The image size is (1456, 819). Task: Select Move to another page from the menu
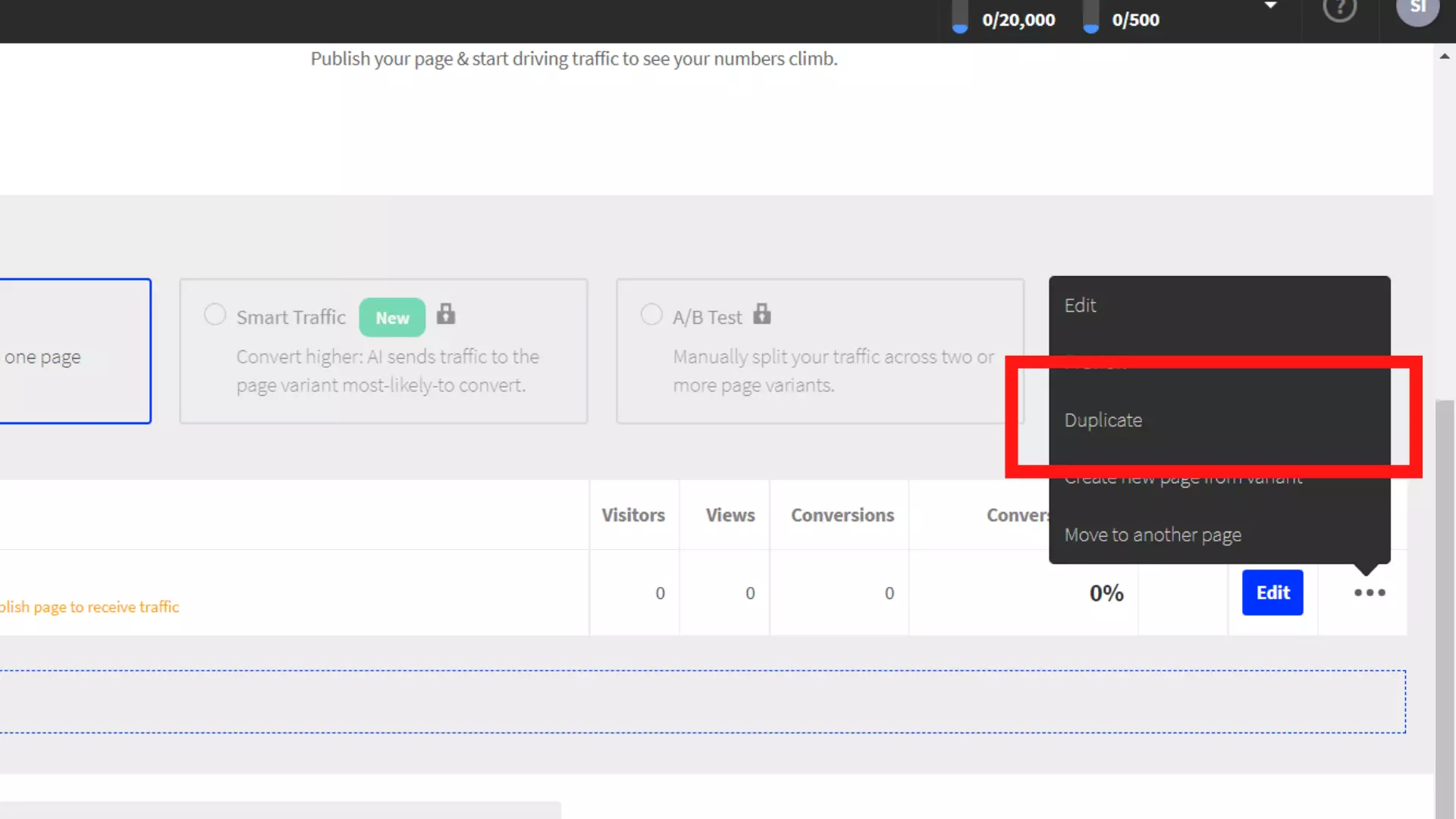tap(1153, 534)
